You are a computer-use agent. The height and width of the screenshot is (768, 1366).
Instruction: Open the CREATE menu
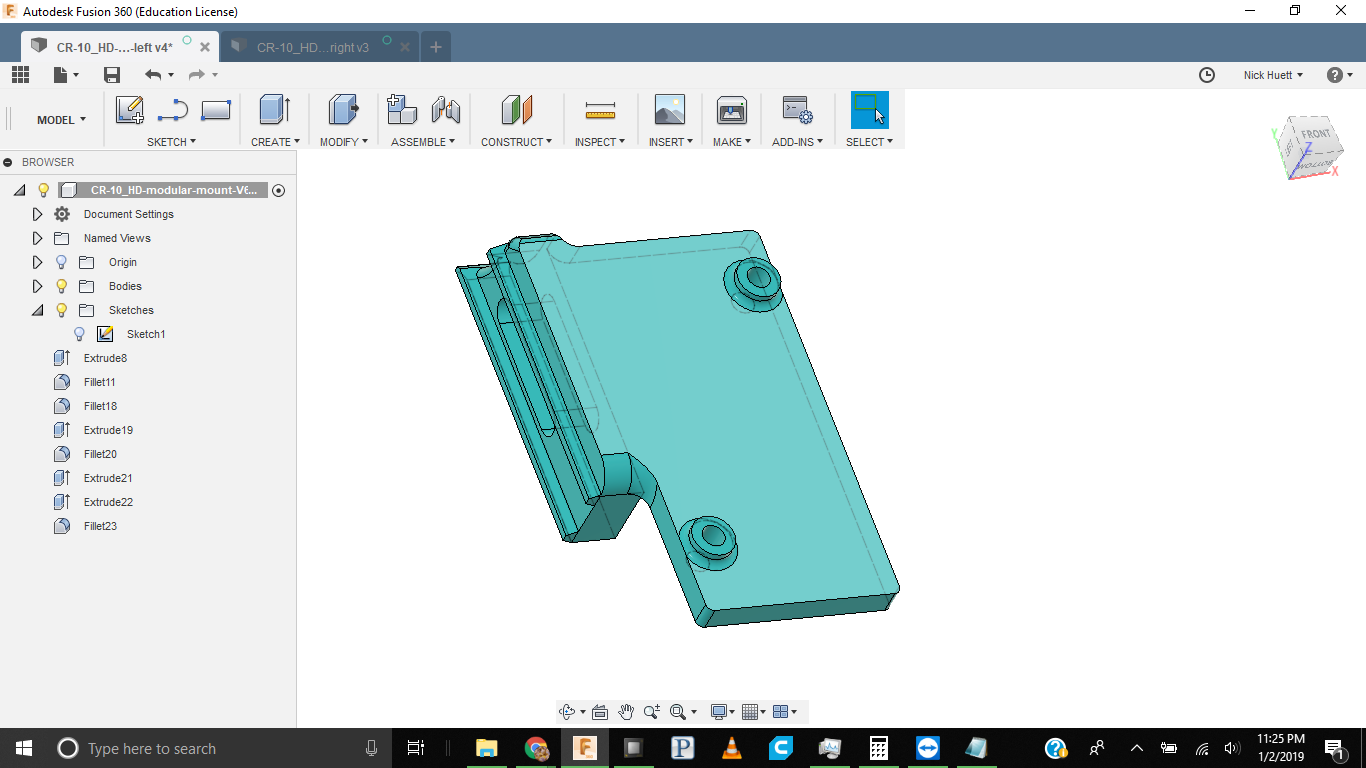275,142
